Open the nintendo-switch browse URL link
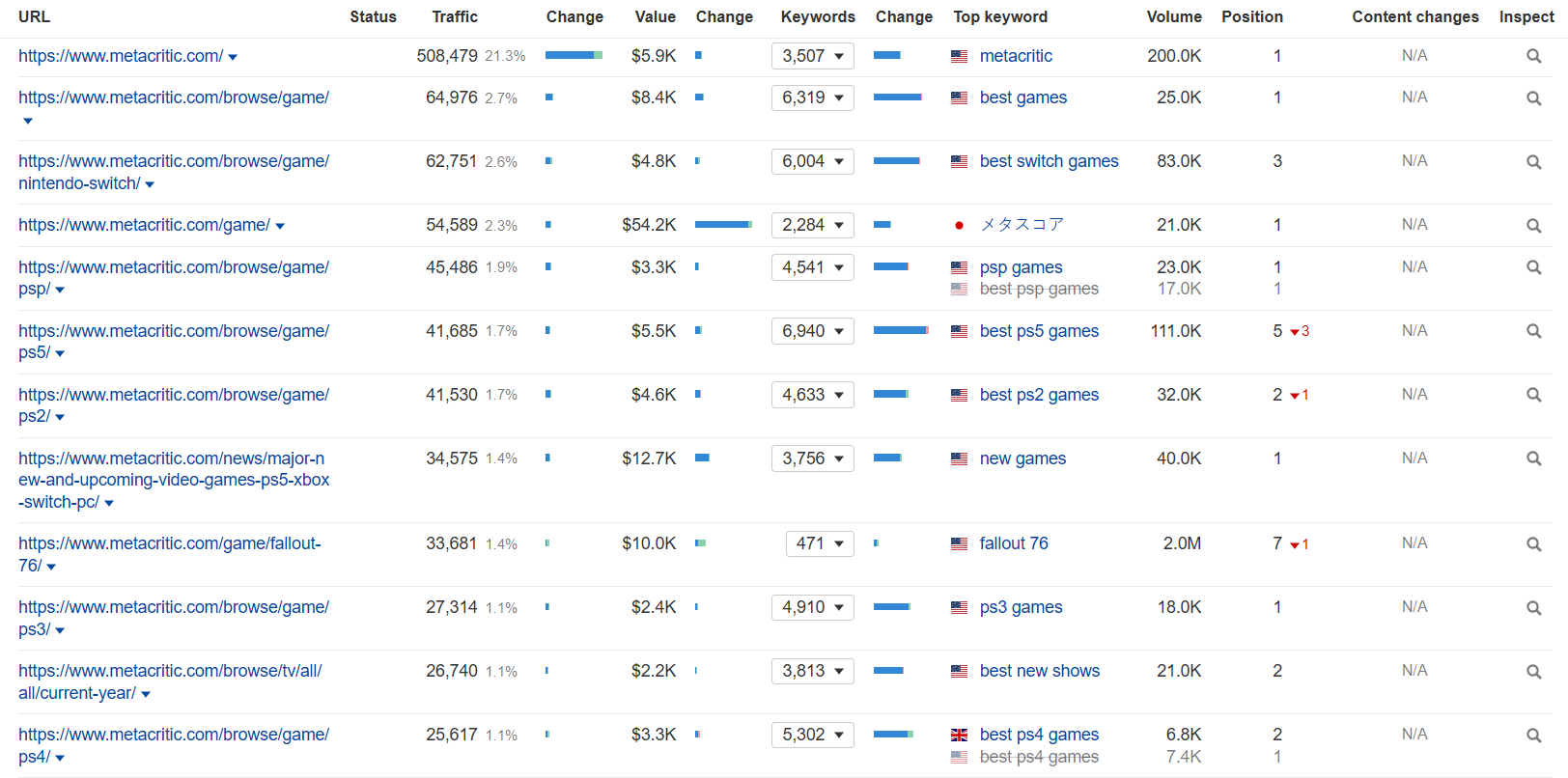Screen dimensions: 1568x778 [174, 172]
